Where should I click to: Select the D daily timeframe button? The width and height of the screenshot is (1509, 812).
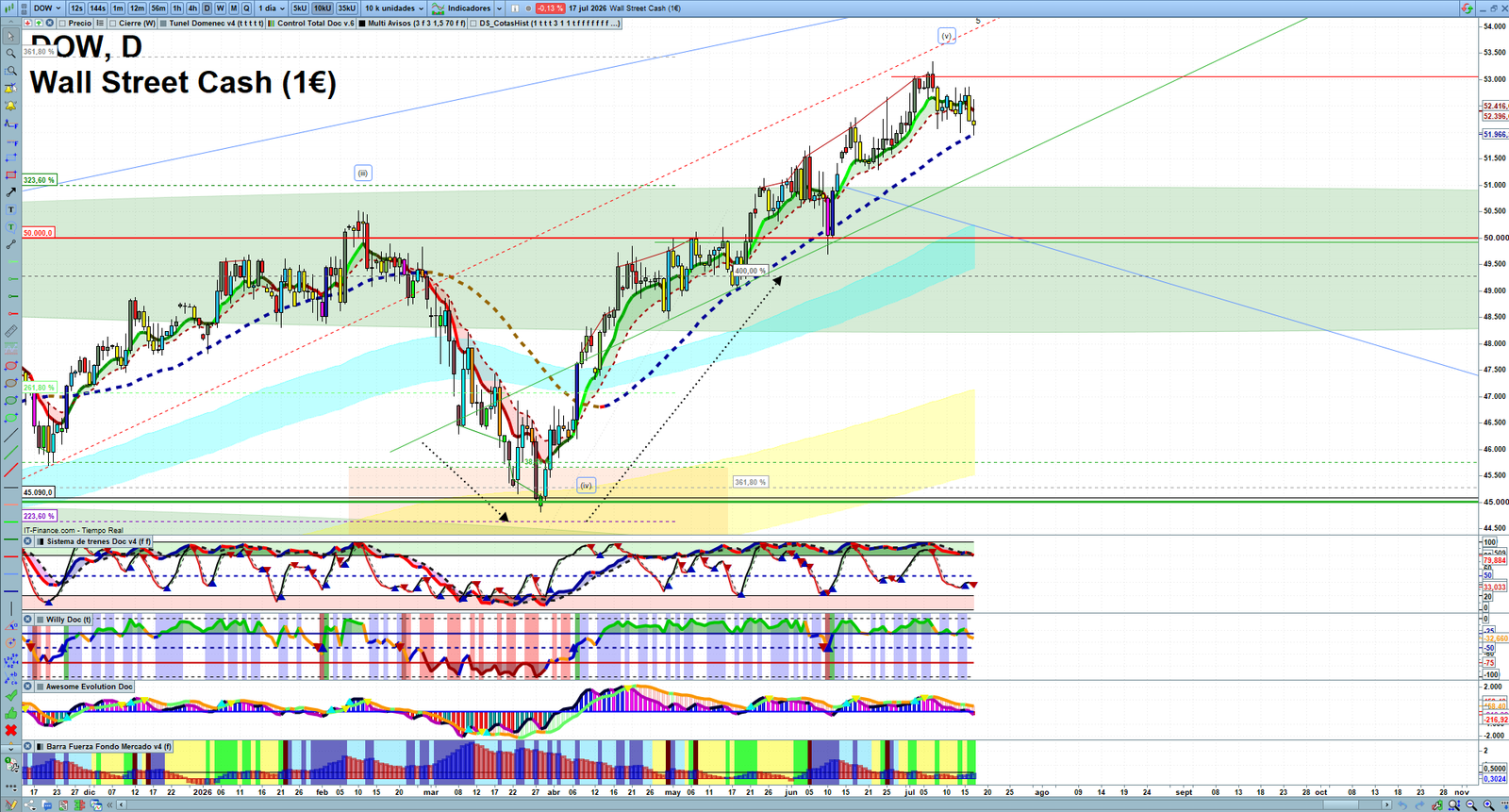pos(207,8)
